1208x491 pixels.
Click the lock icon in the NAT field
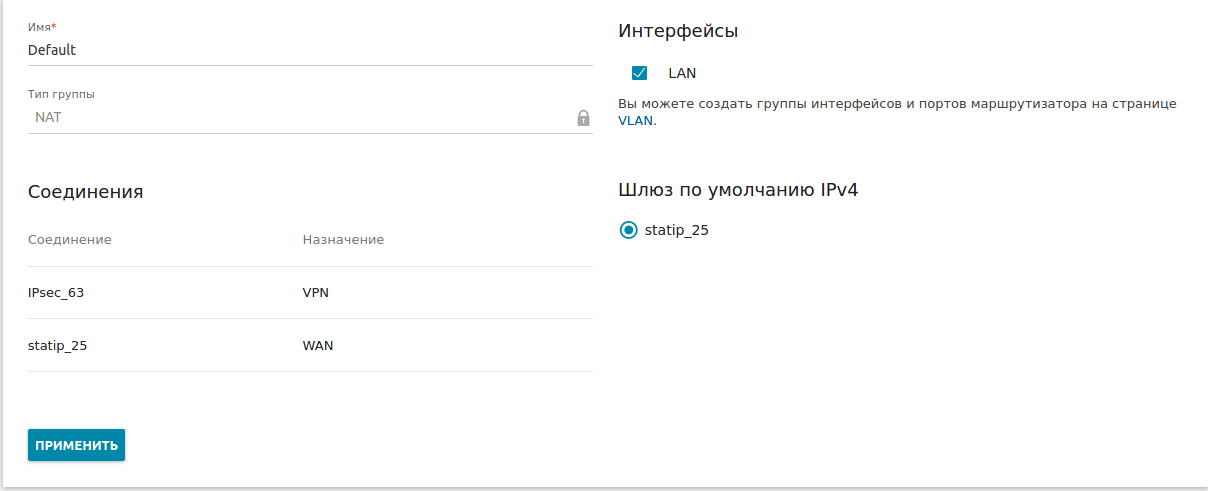[583, 118]
